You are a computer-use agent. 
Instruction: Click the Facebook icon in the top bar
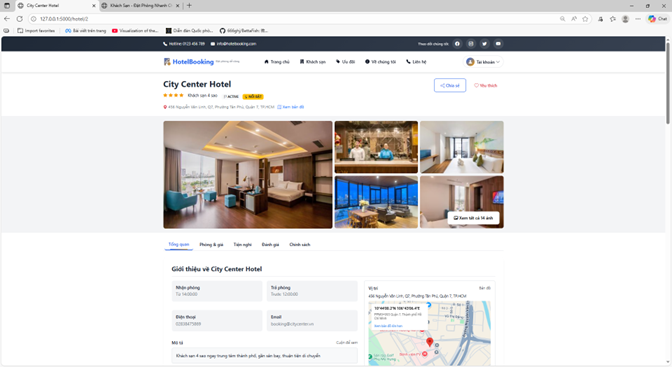pyautogui.click(x=457, y=44)
